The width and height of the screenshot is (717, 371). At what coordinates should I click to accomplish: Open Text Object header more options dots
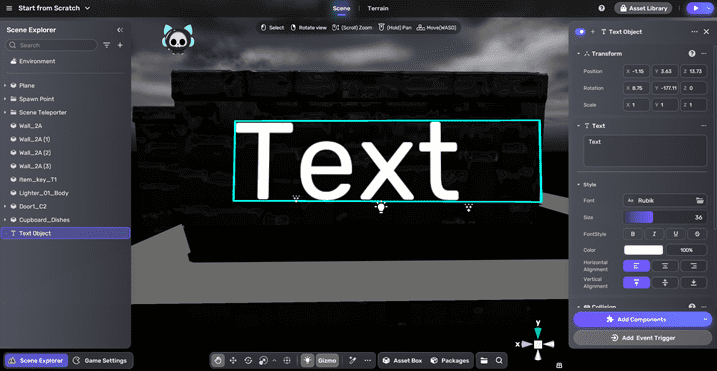[695, 32]
